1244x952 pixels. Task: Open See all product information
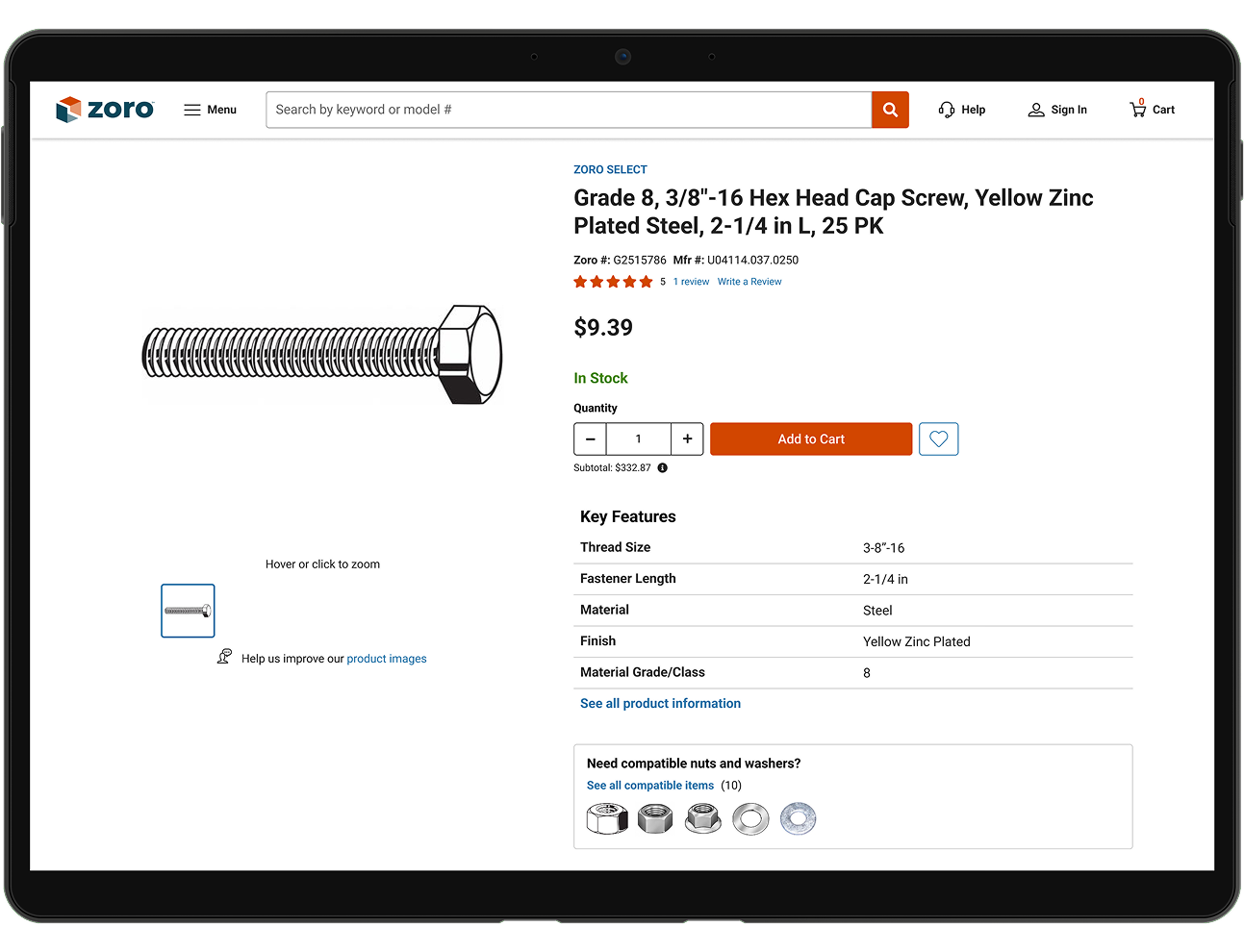pos(660,704)
